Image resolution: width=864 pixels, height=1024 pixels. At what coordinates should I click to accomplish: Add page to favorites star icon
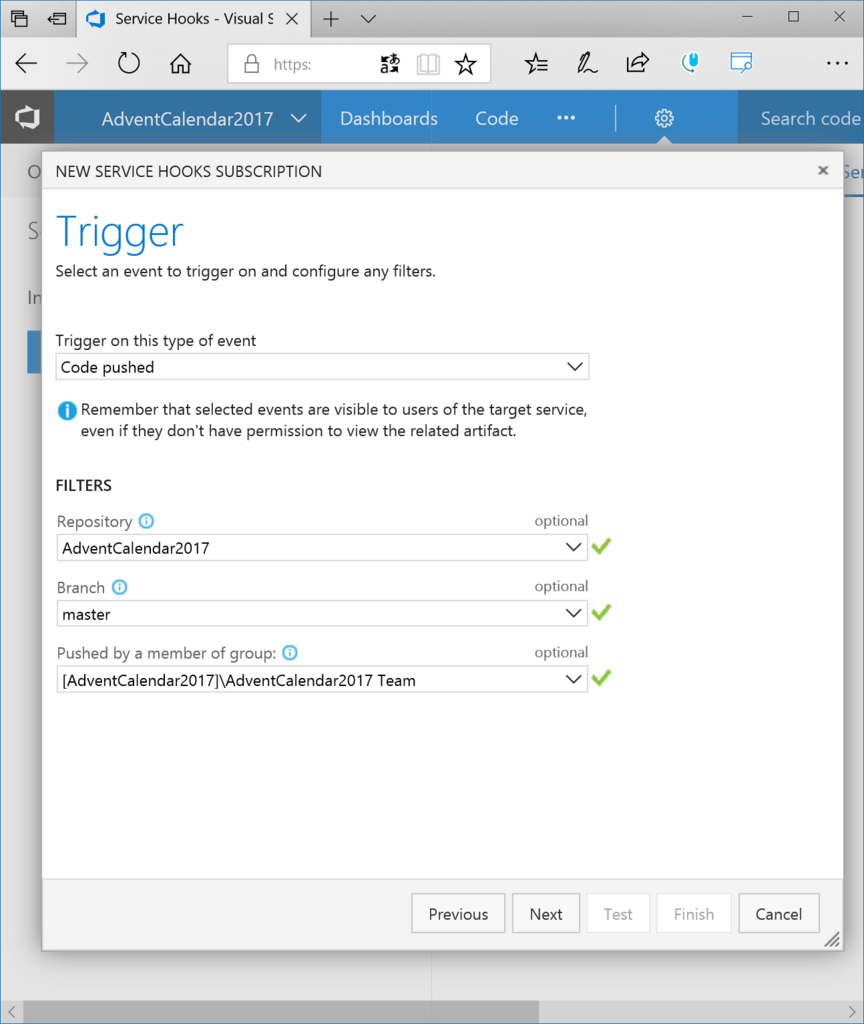pos(466,63)
